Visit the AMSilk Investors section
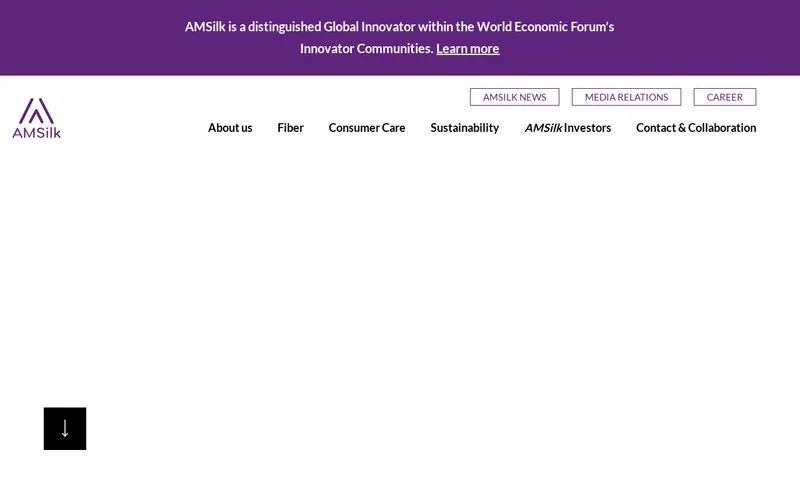The height and width of the screenshot is (500, 800). point(568,128)
